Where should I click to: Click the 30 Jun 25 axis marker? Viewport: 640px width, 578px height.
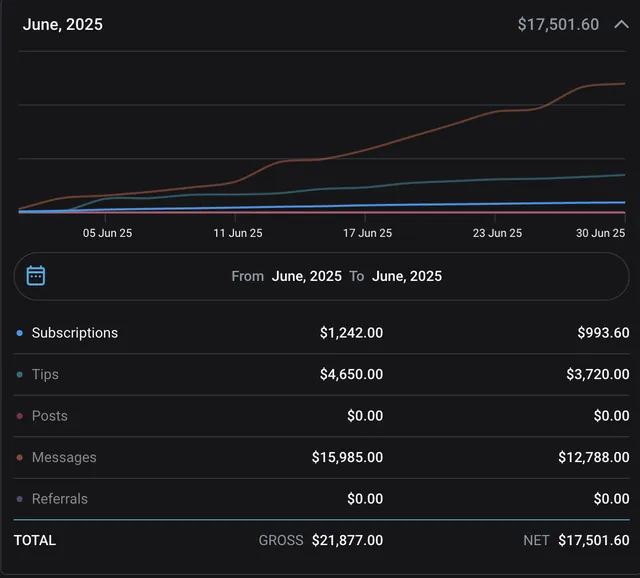tap(600, 233)
